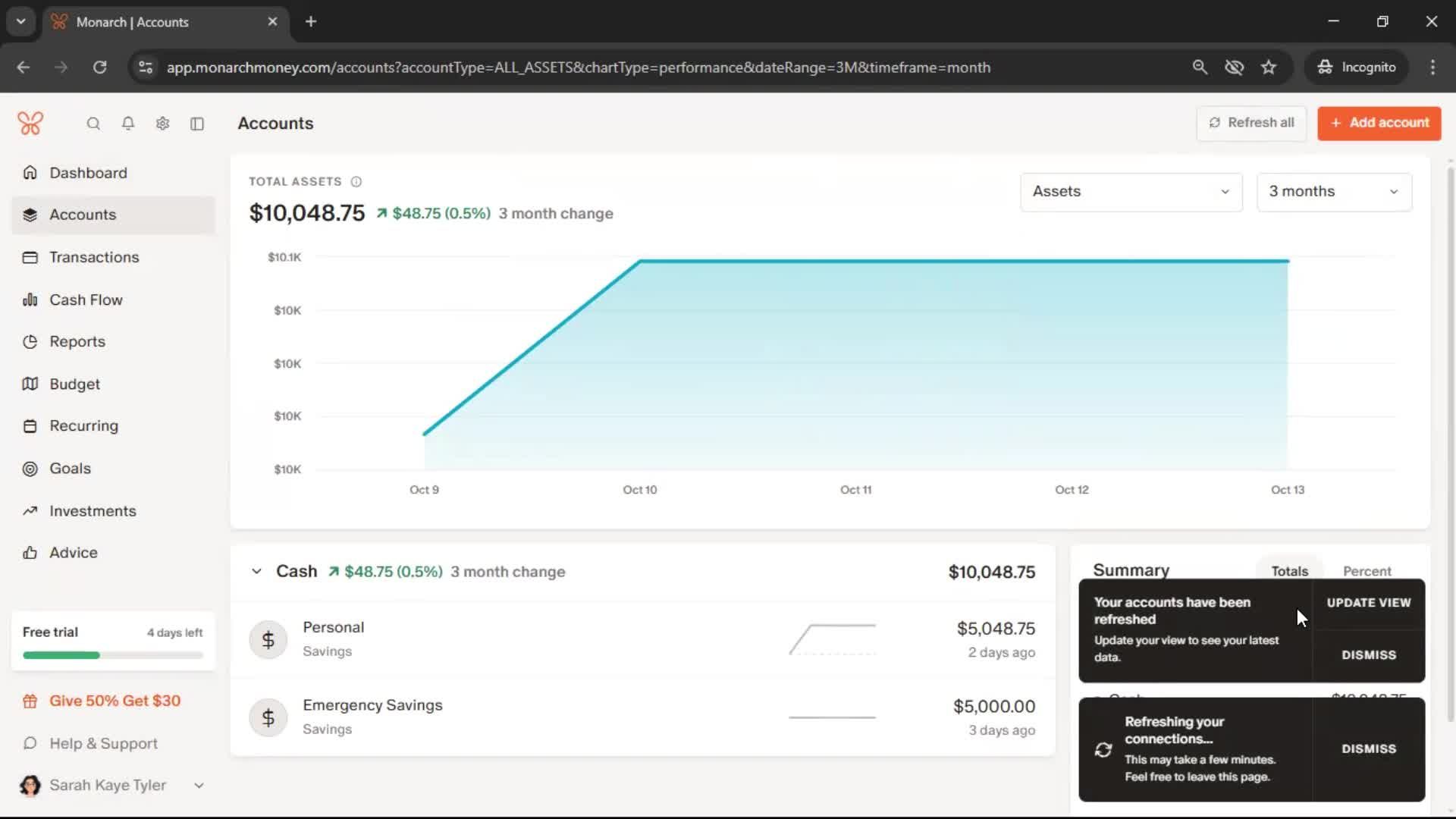
Task: Click the Personal savings dollar icon
Action: (268, 640)
